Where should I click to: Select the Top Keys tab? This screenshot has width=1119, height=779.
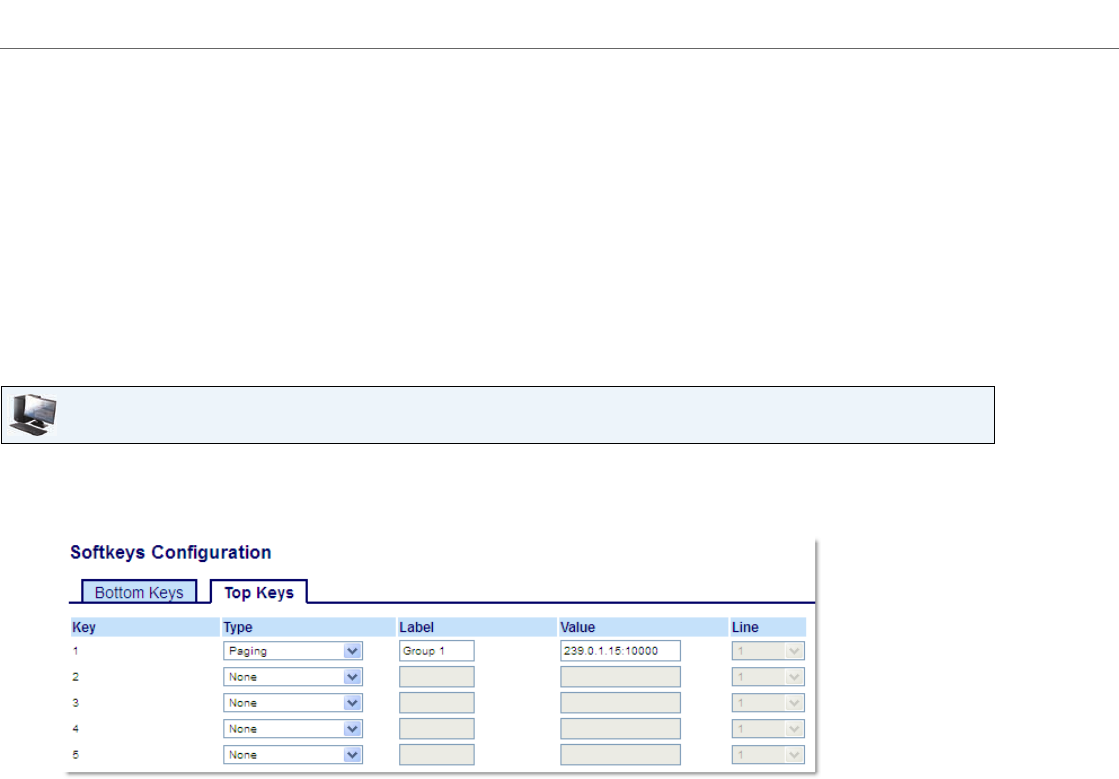tap(259, 592)
